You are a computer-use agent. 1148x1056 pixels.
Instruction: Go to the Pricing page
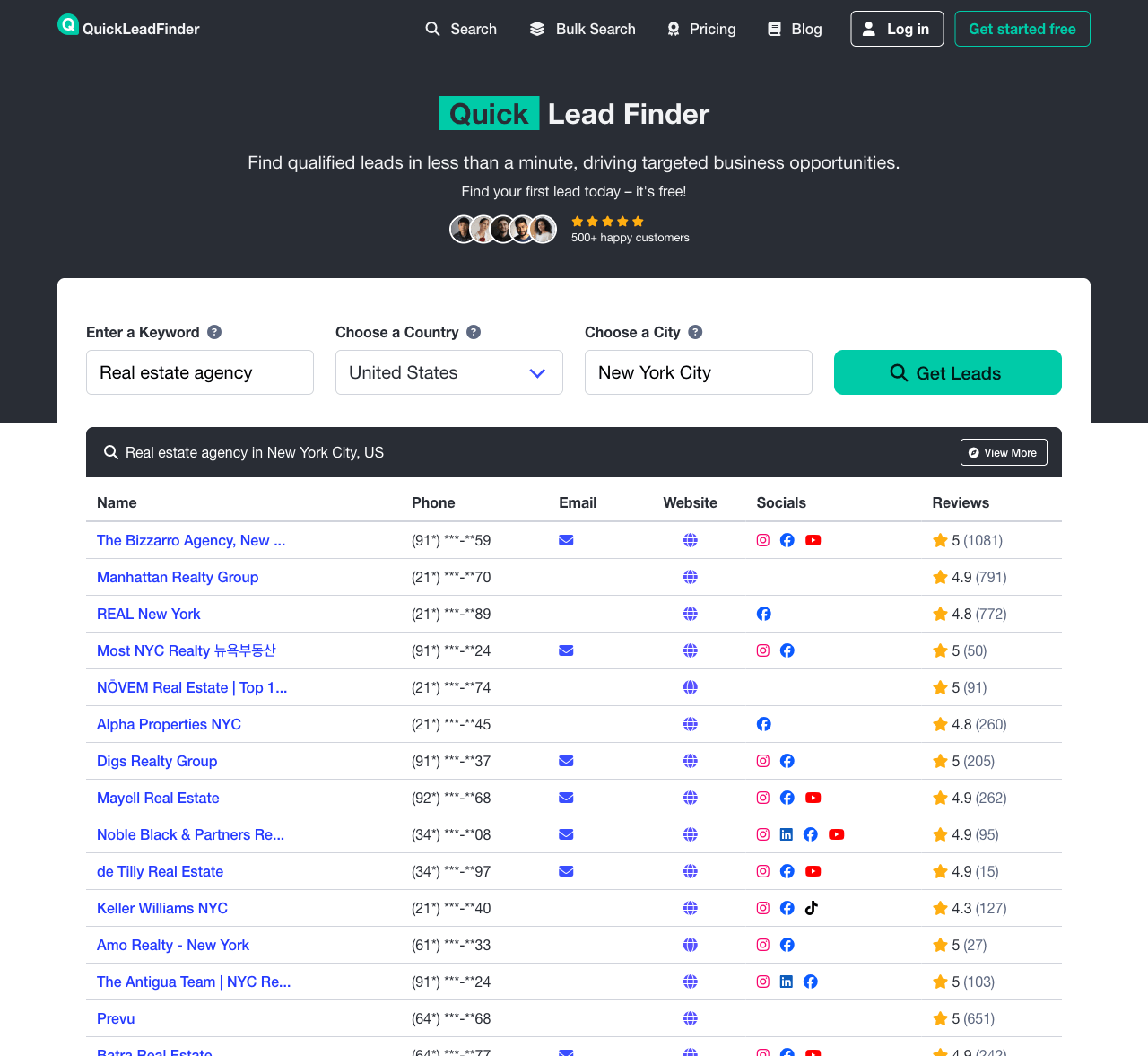click(x=701, y=29)
